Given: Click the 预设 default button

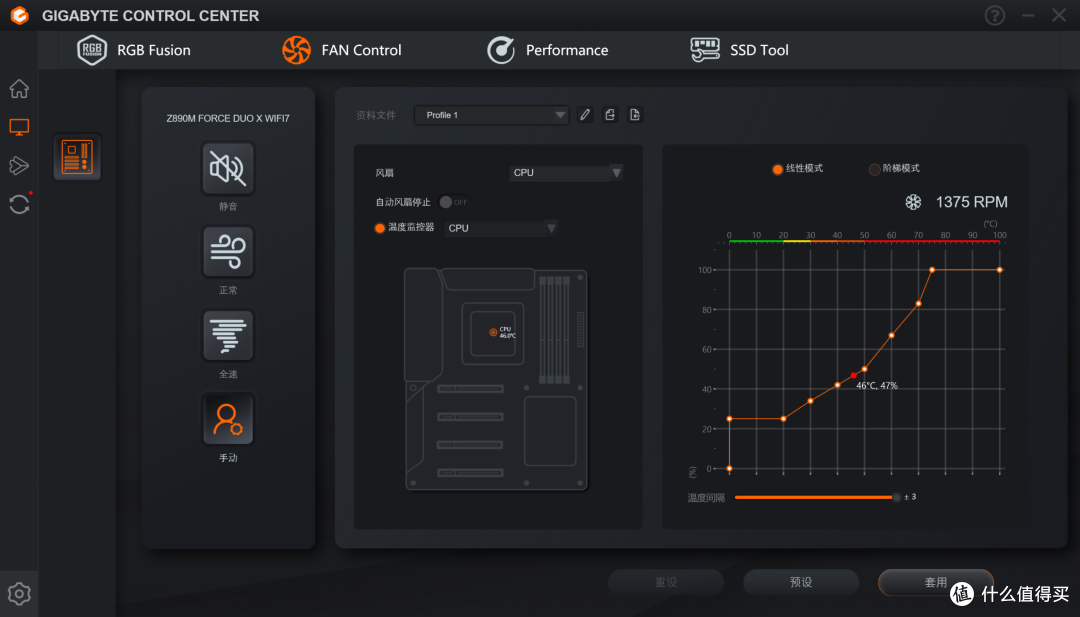Looking at the screenshot, I should [801, 583].
